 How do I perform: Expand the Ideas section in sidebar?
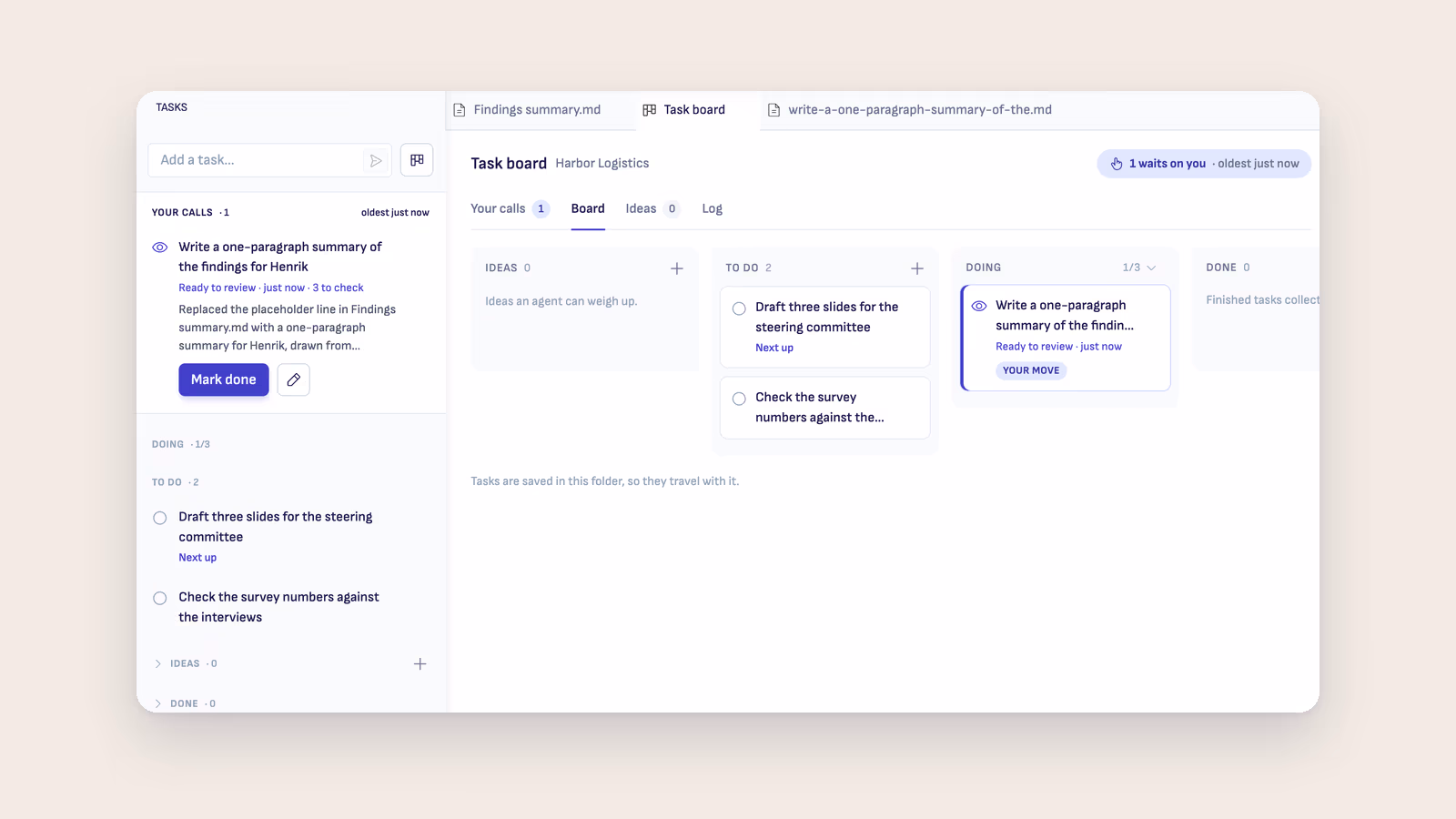158,664
